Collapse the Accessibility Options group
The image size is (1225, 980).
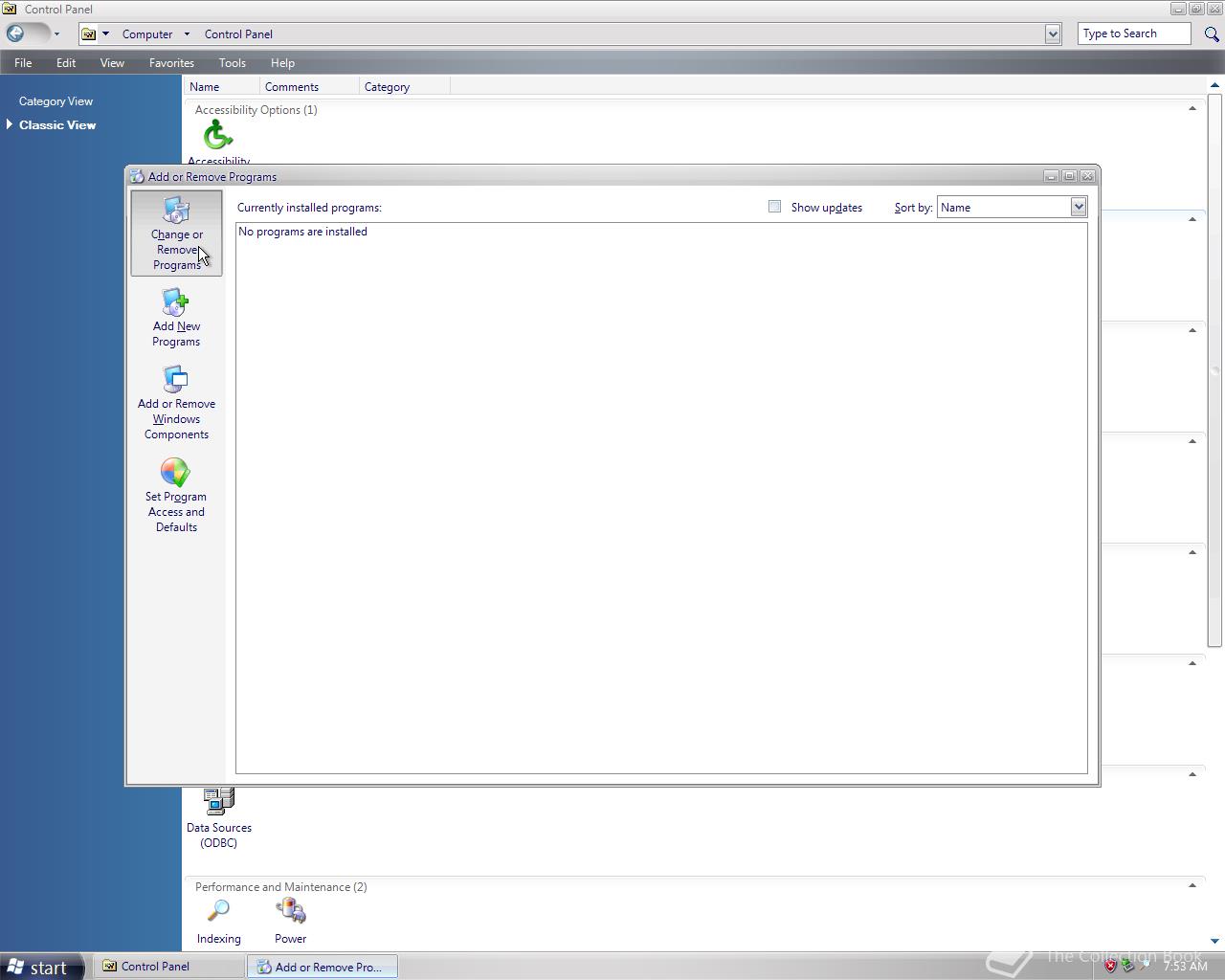click(x=1192, y=109)
